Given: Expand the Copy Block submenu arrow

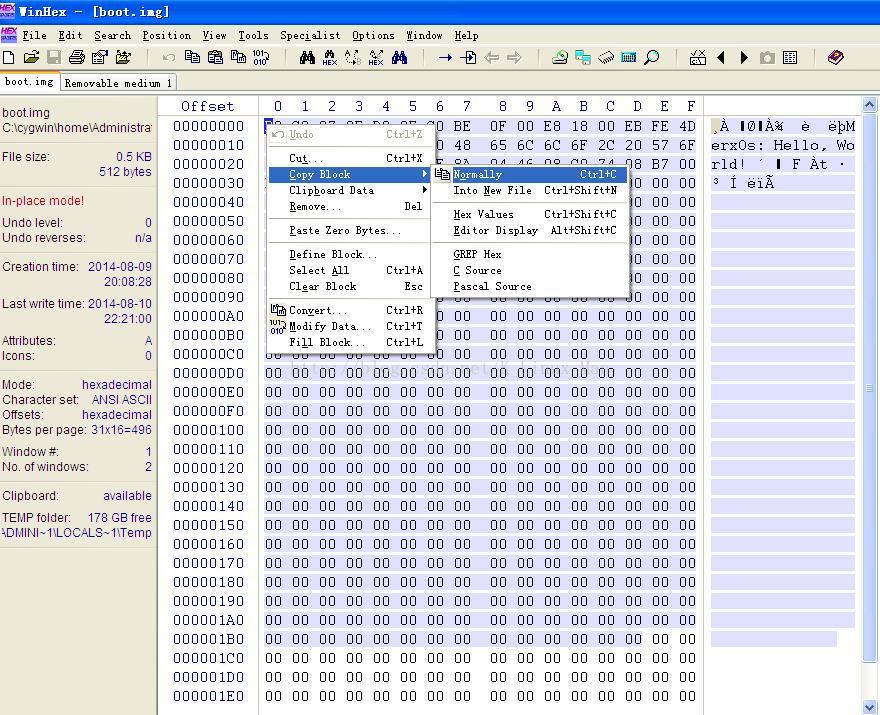Looking at the screenshot, I should point(424,175).
